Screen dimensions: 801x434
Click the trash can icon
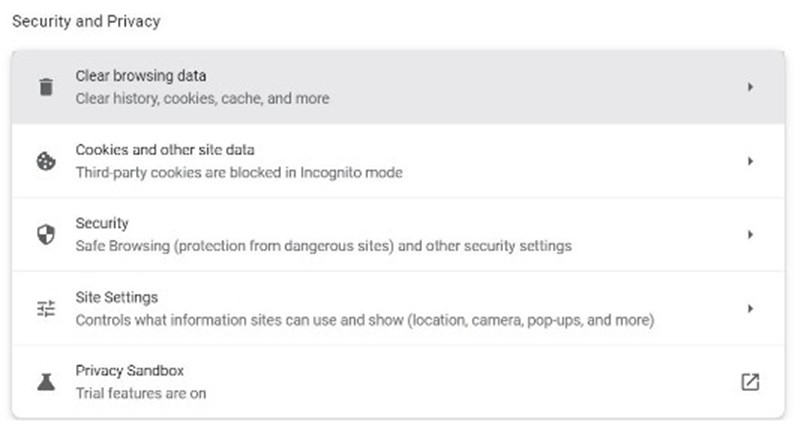point(46,87)
